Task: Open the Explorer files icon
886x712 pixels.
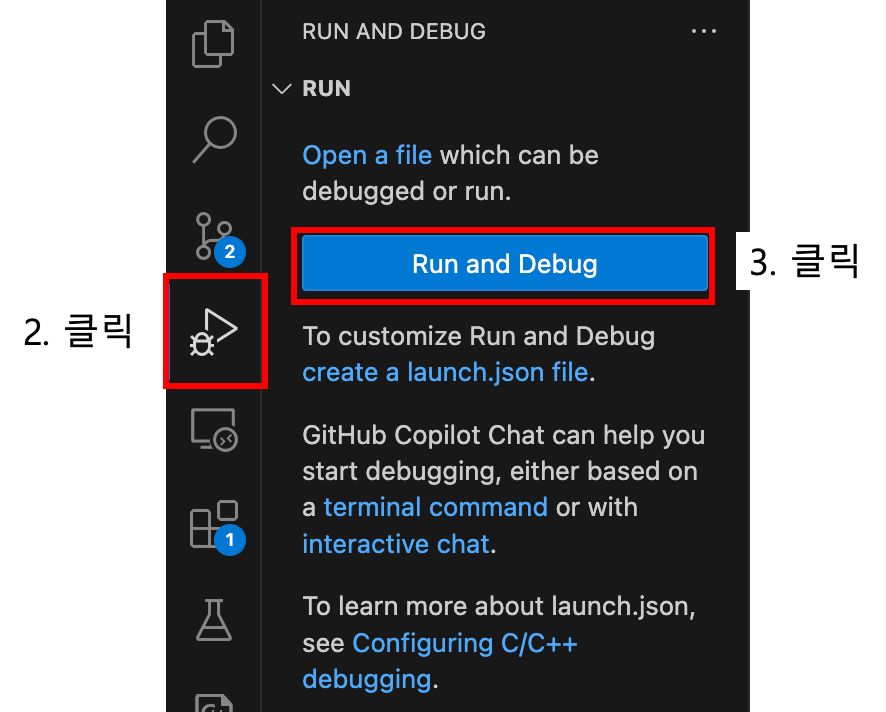Action: [213, 44]
